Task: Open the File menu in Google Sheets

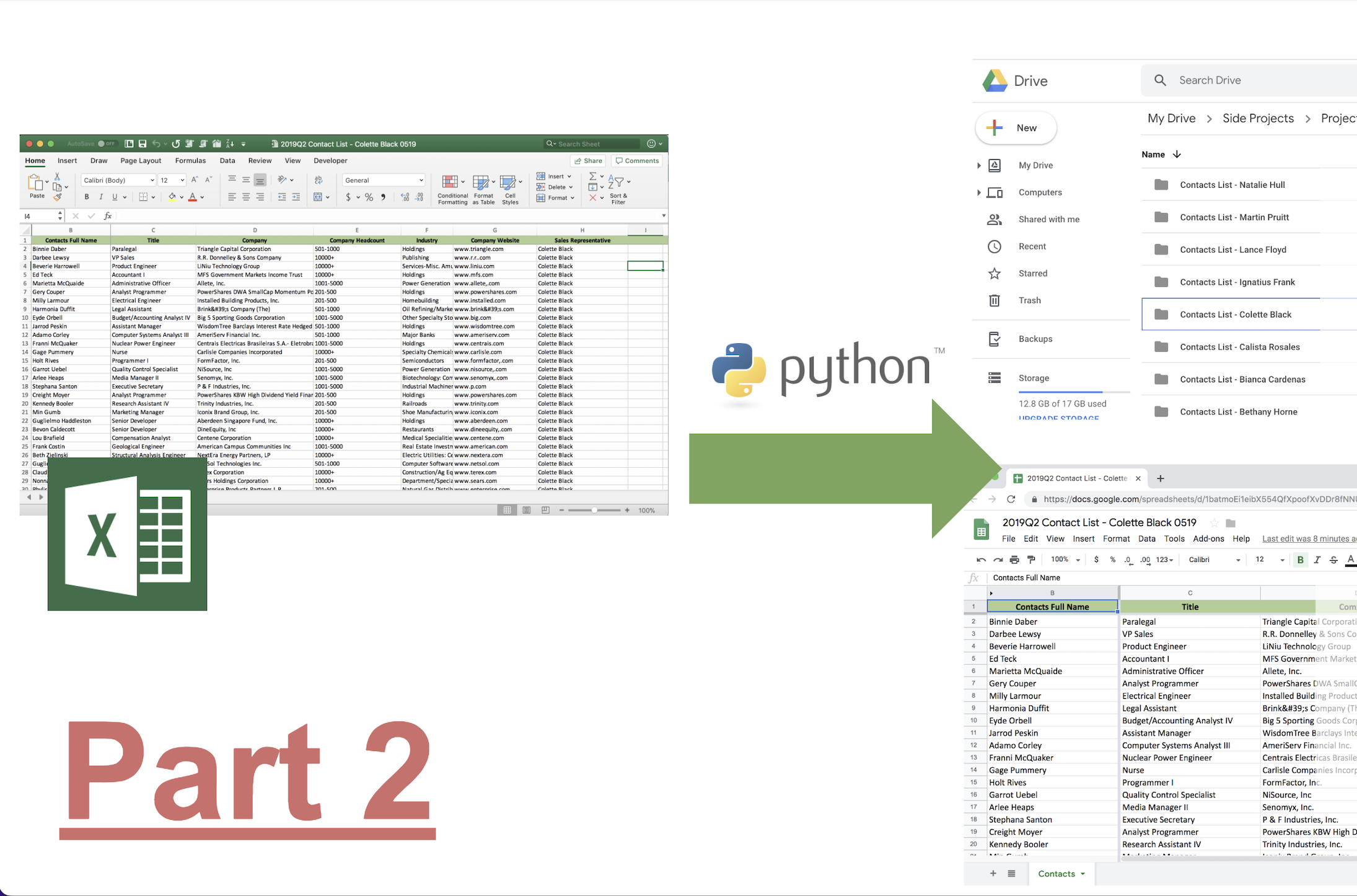Action: [x=1009, y=538]
